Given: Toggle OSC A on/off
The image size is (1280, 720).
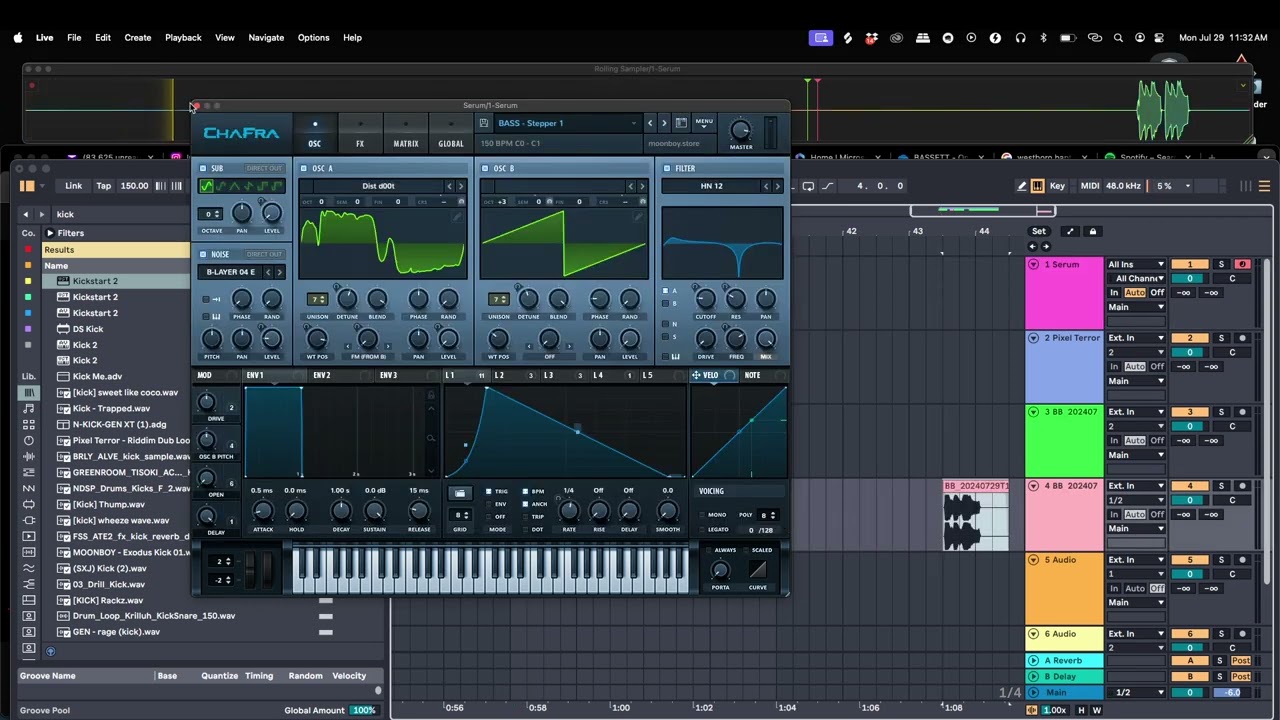Looking at the screenshot, I should (304, 168).
